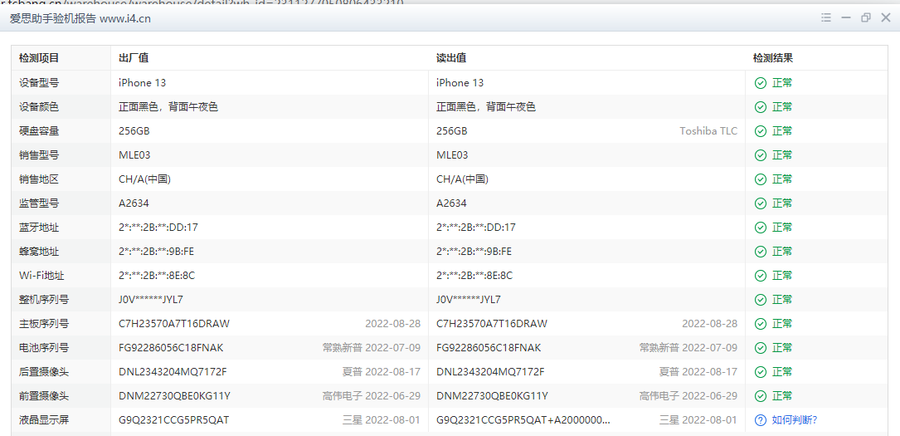Click the green check icon in 硬盘容量 row

[761, 131]
